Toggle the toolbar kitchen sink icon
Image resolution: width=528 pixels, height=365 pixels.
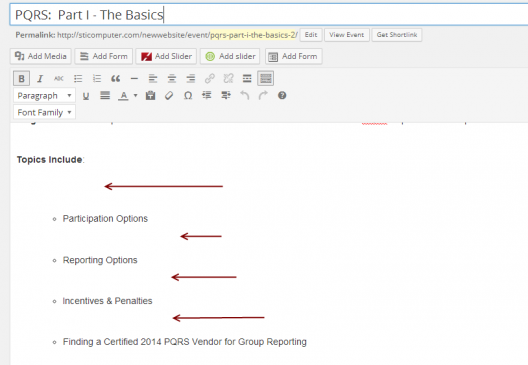pos(266,78)
